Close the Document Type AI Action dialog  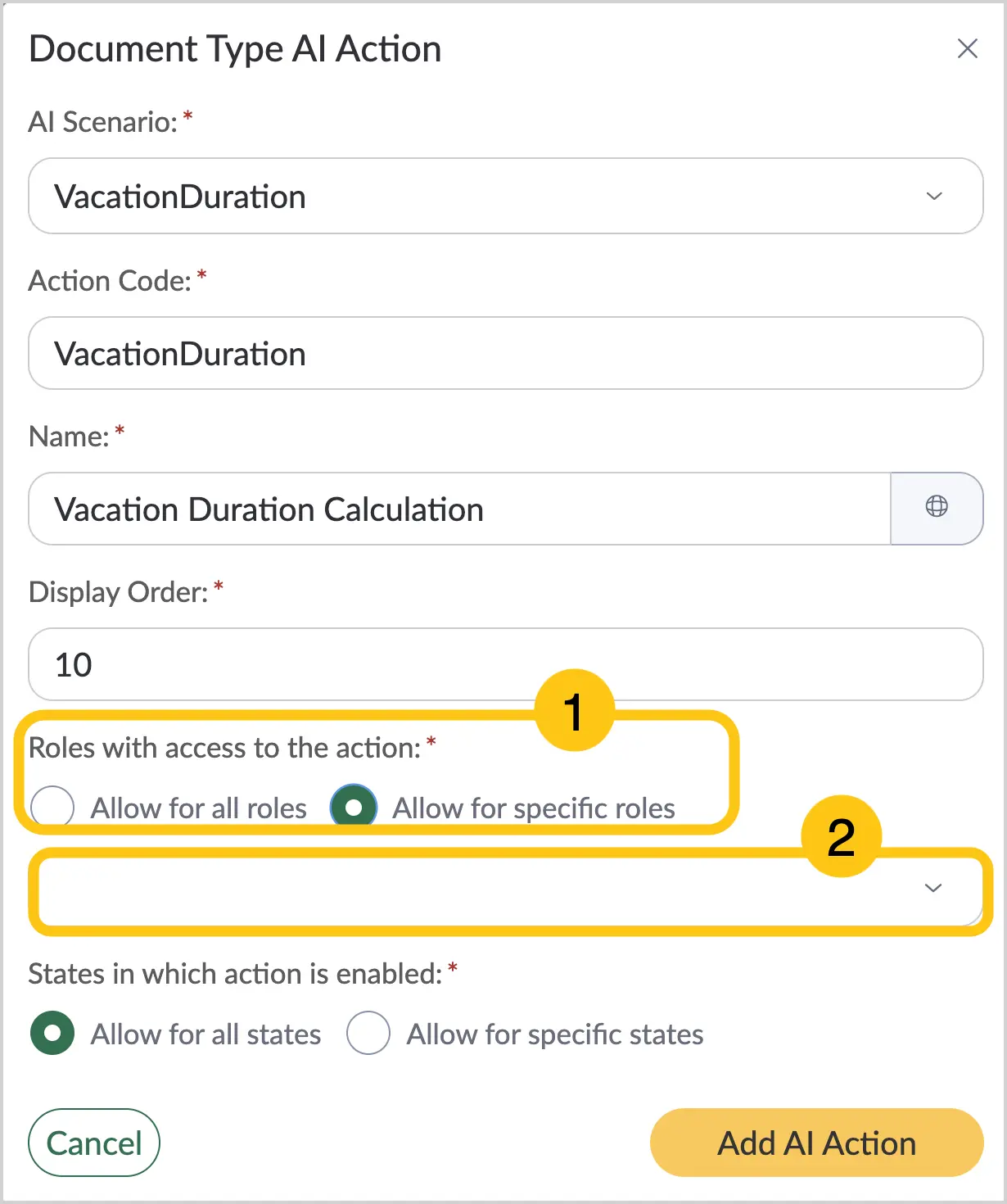pos(967,48)
